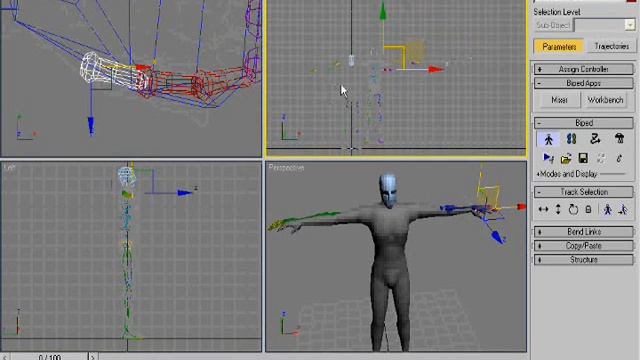640x360 pixels.
Task: Click Lock COM Keying icon
Action: [588, 210]
